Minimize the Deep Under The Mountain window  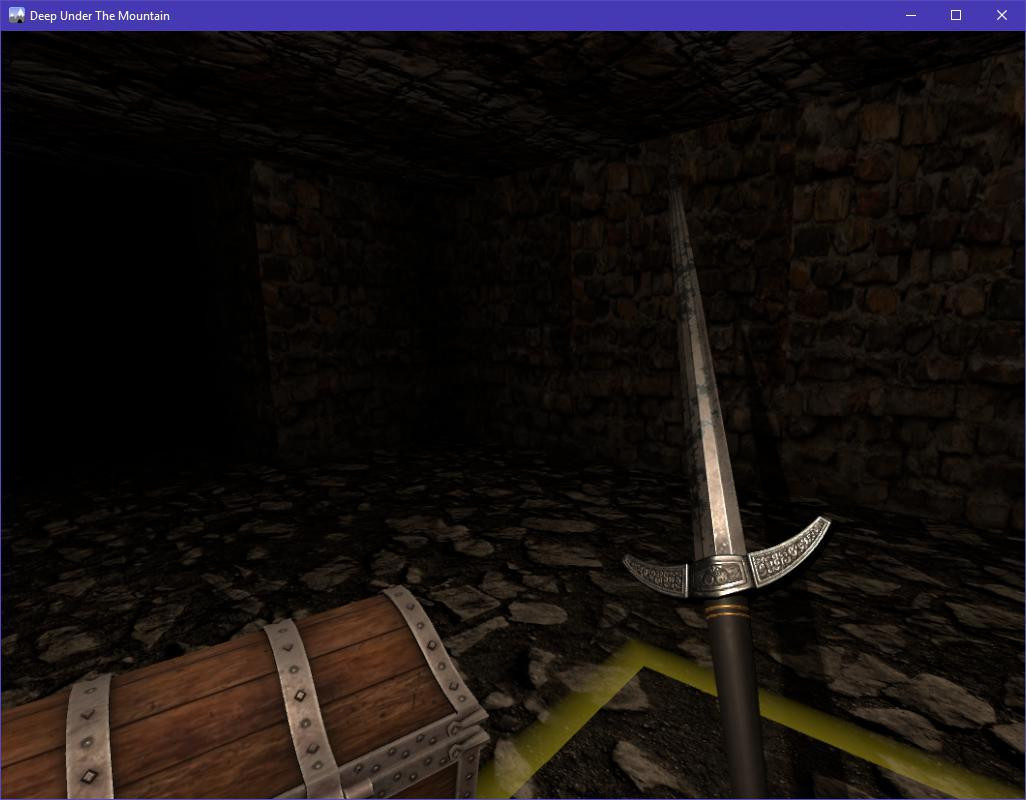pos(911,15)
